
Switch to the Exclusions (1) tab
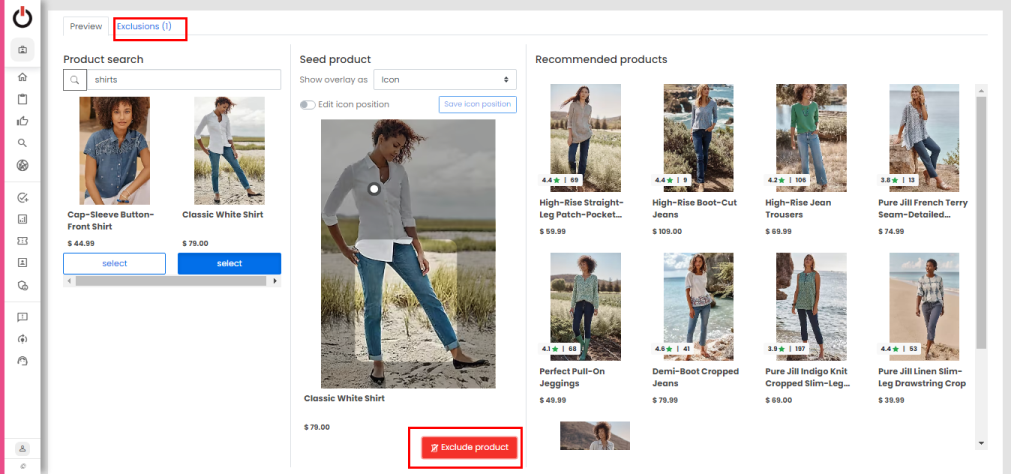click(144, 26)
